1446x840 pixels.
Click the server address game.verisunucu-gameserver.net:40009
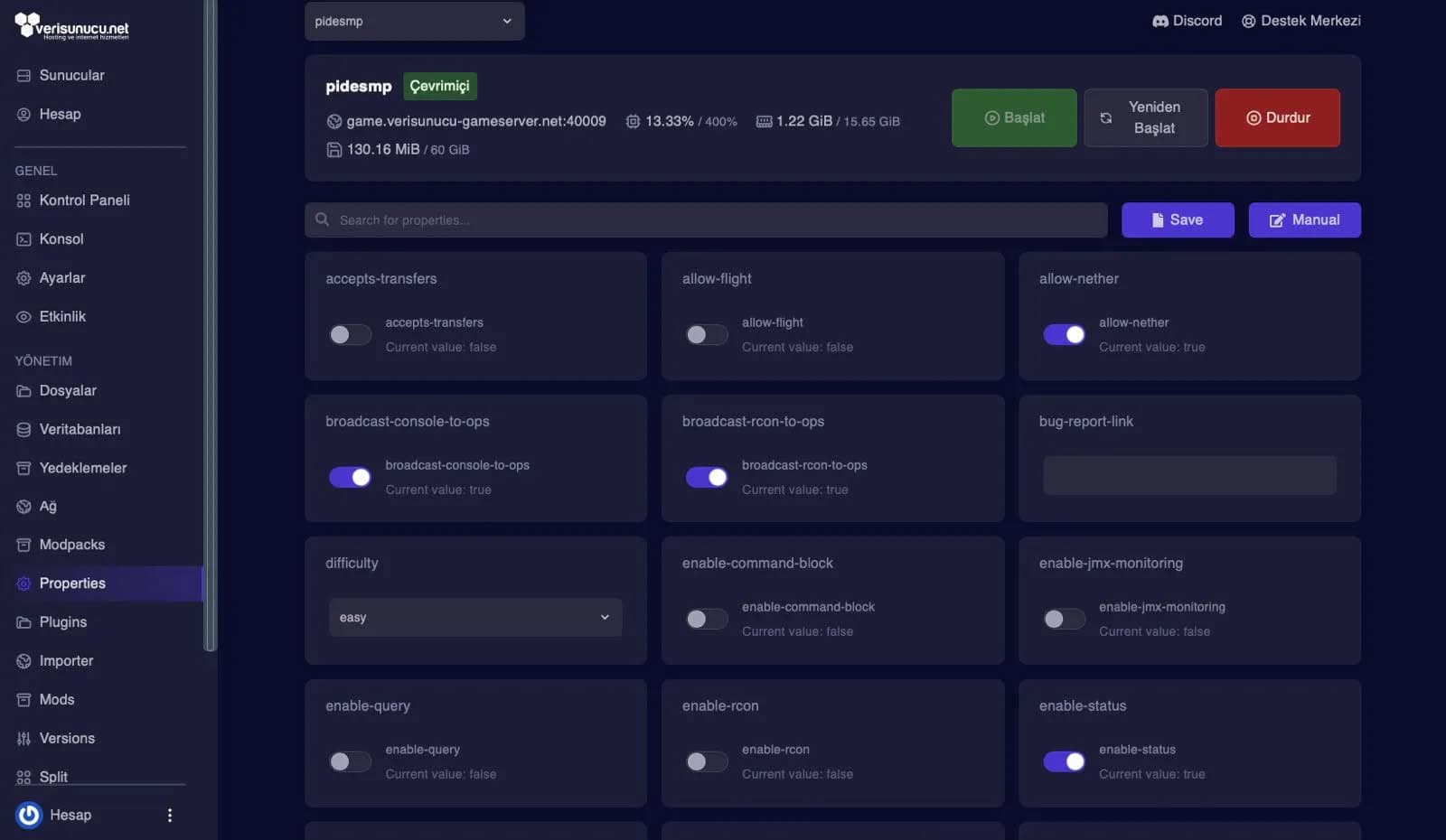tap(476, 121)
